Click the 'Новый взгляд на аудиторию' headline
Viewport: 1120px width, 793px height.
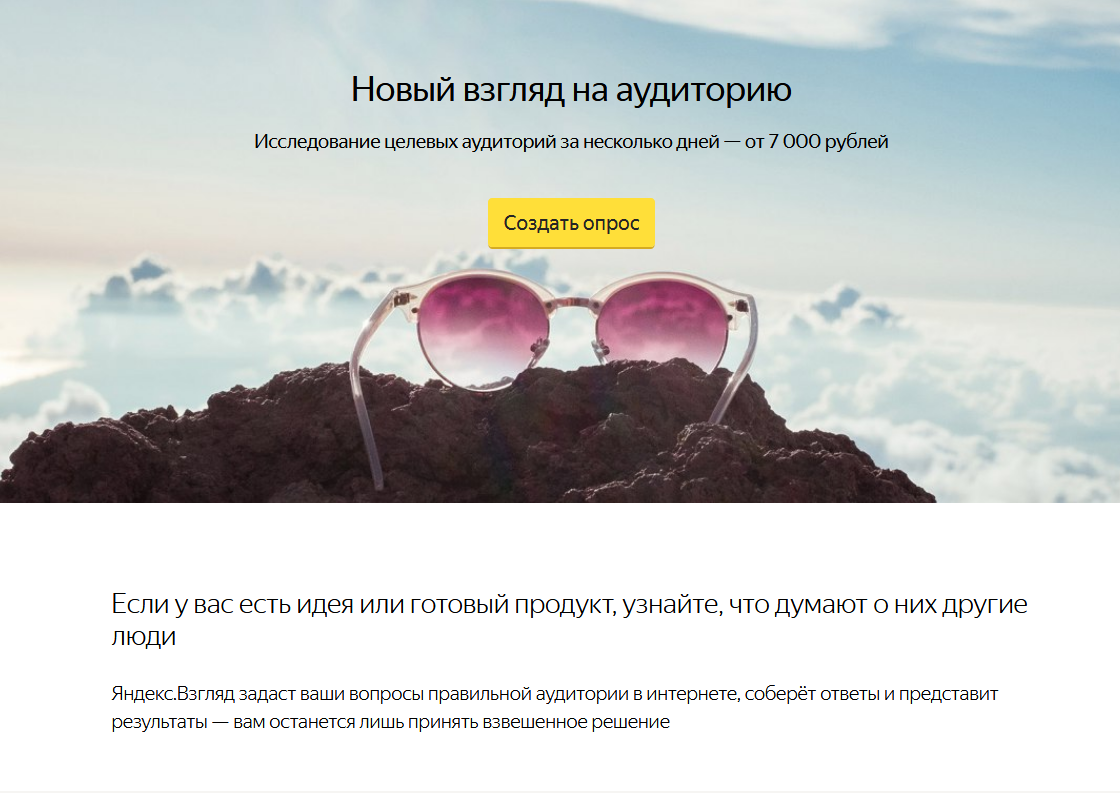(571, 90)
